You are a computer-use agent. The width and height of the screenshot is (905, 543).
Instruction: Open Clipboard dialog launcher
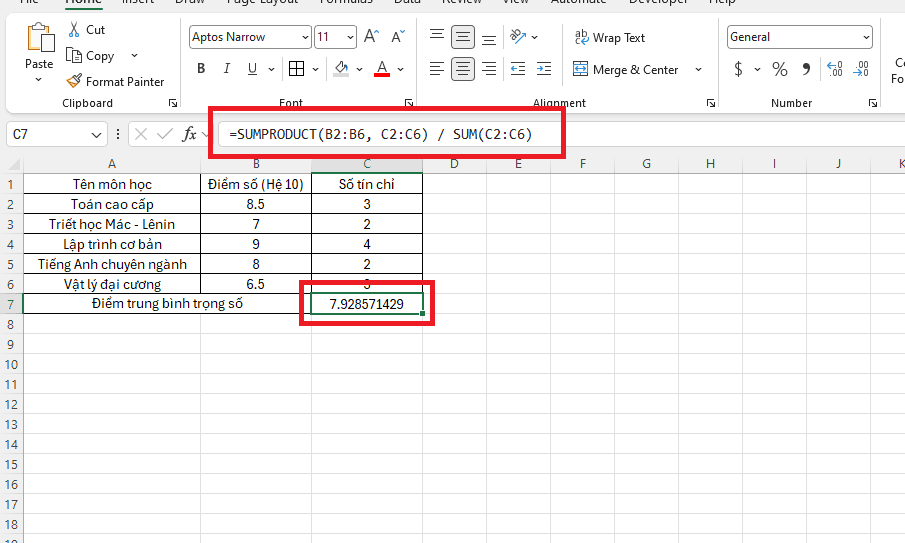[173, 103]
